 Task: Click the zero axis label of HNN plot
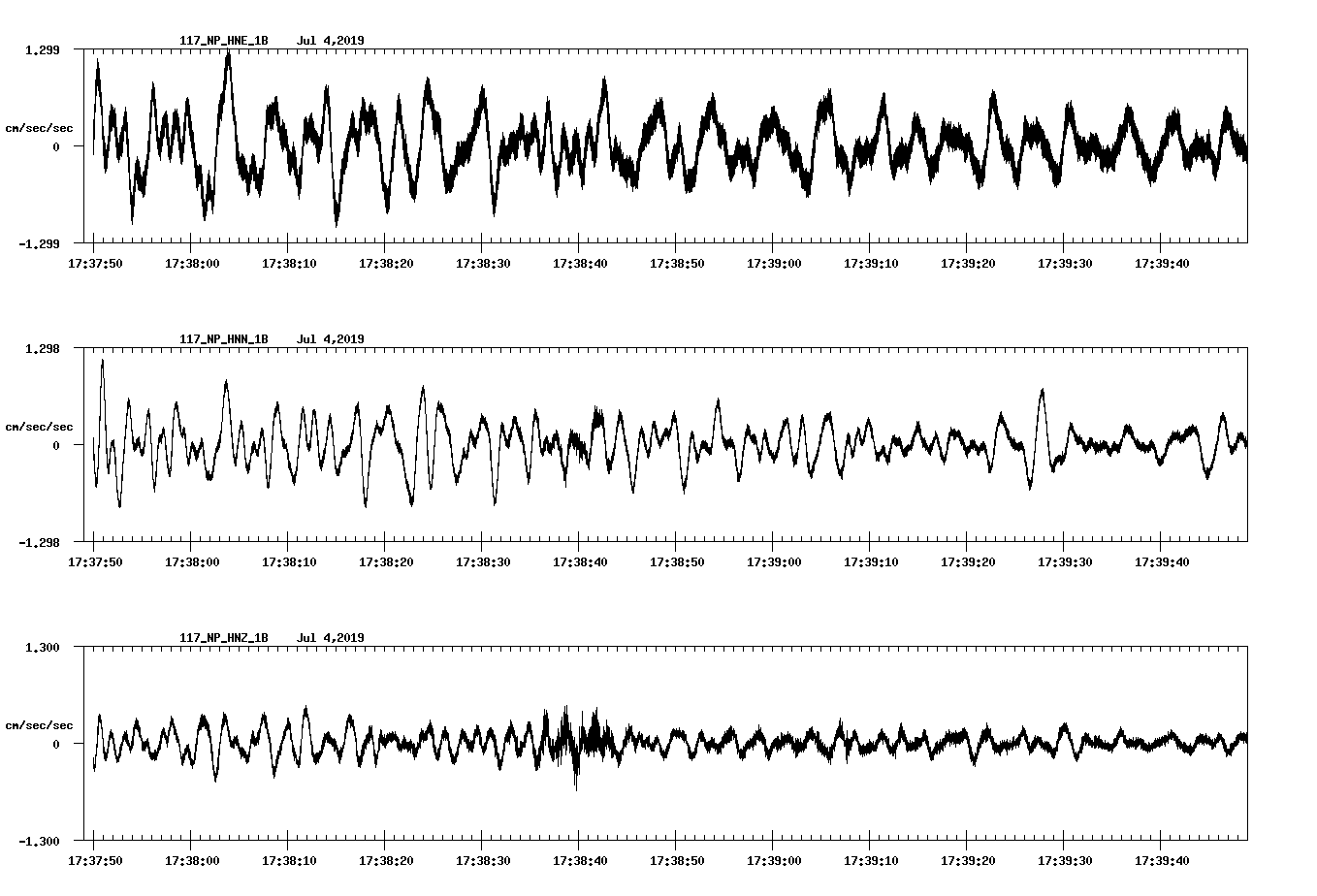click(x=55, y=445)
